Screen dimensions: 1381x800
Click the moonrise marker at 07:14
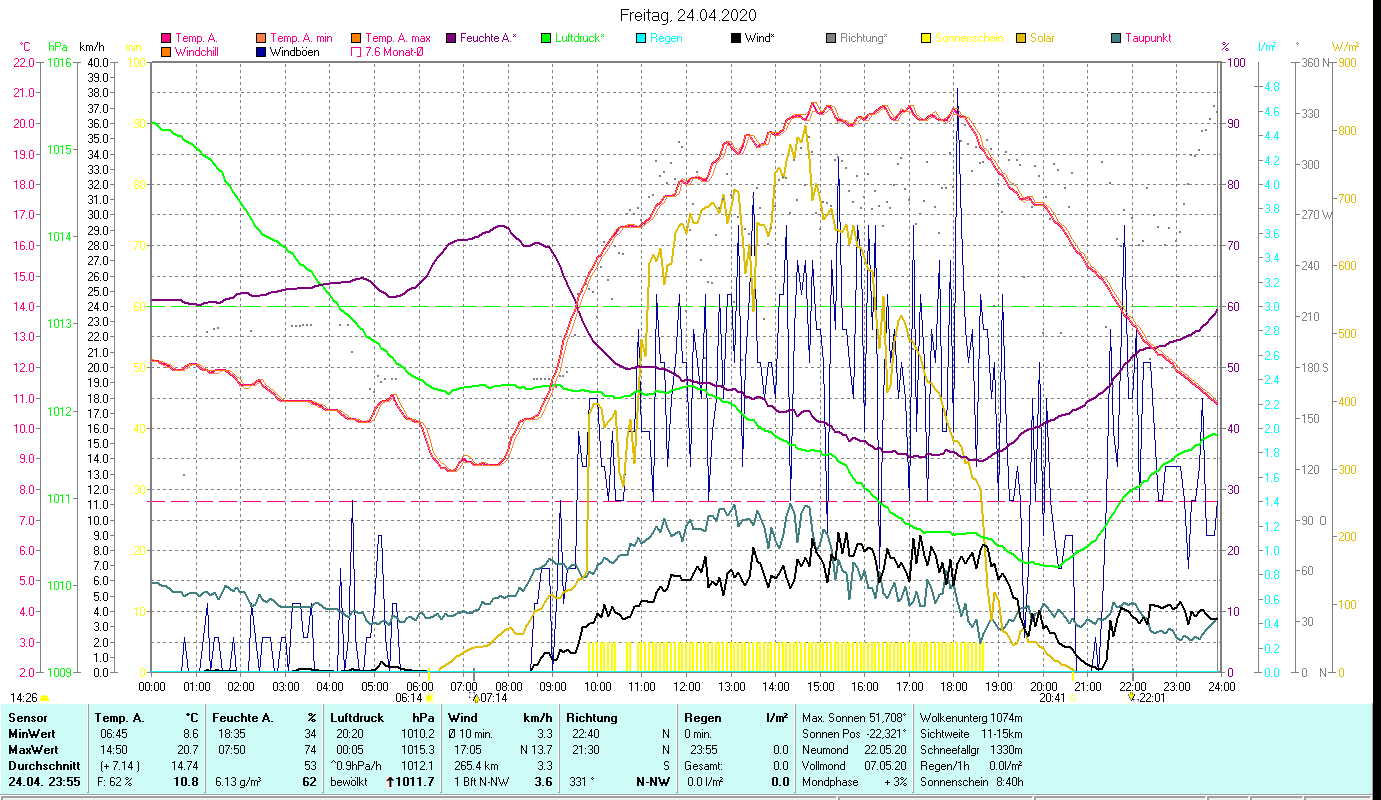(x=476, y=698)
